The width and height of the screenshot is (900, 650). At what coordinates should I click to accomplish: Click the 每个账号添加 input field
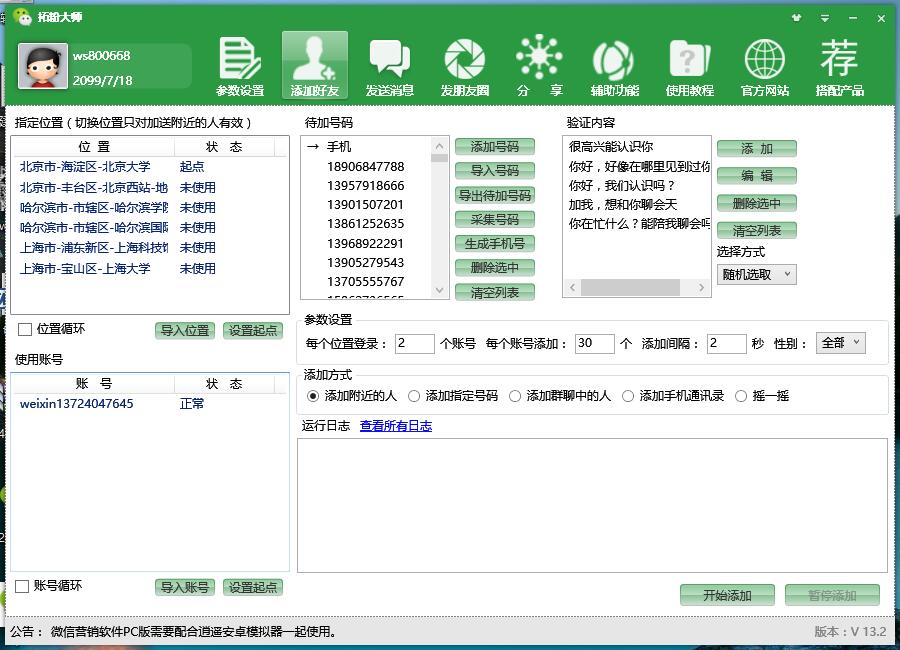595,343
